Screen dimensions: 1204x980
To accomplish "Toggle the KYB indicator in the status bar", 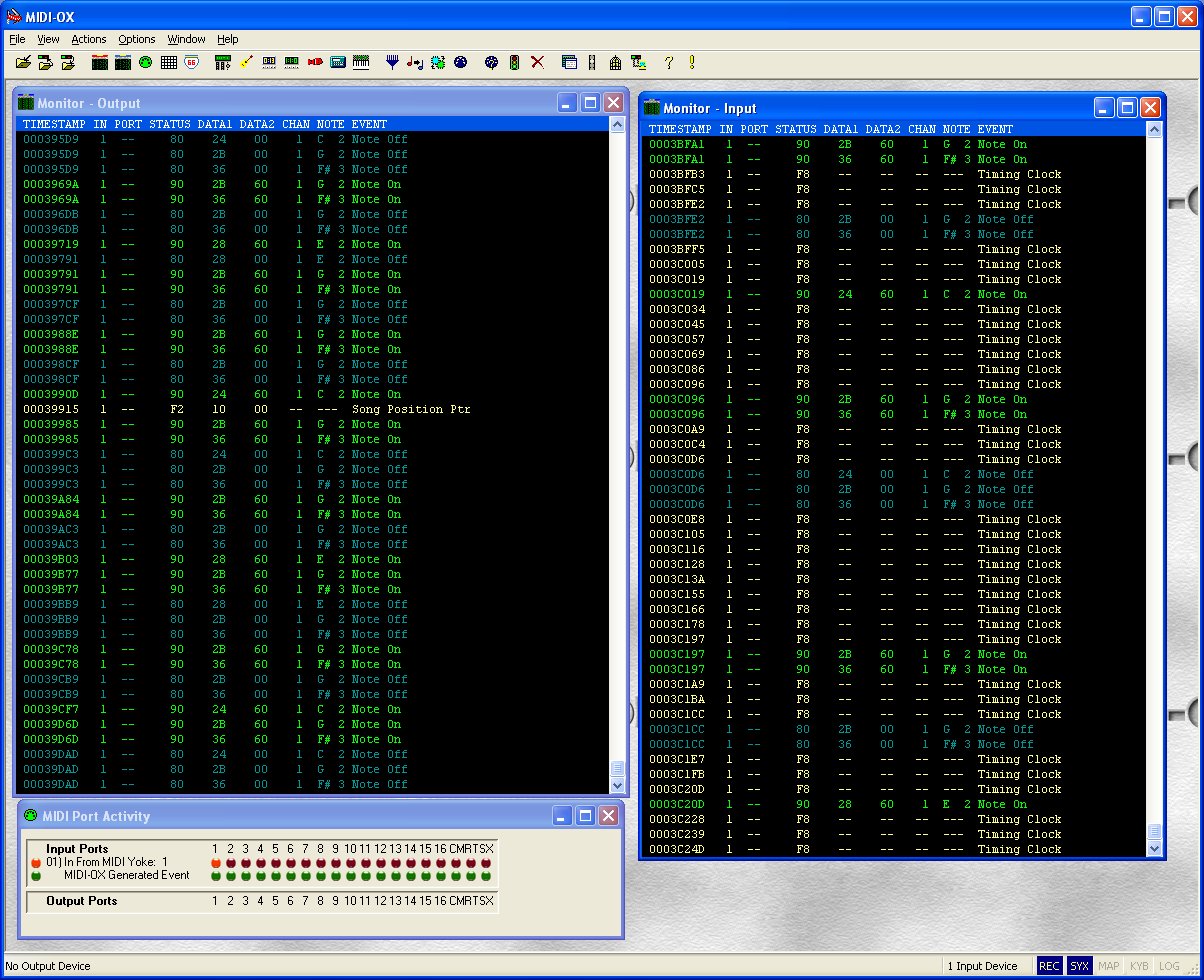I will tap(1139, 966).
